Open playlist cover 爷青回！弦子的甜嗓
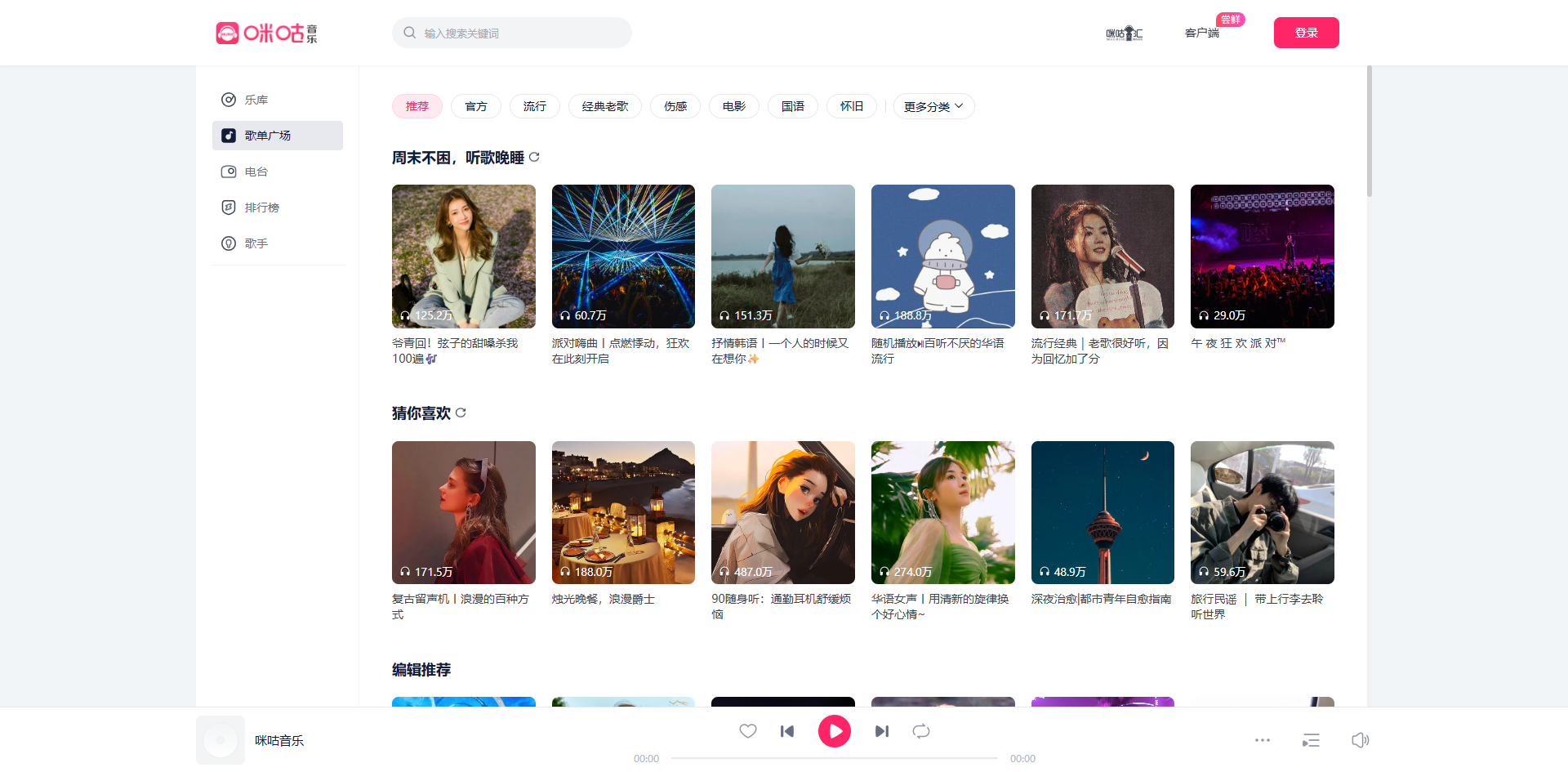The width and height of the screenshot is (1568, 772). 464,257
